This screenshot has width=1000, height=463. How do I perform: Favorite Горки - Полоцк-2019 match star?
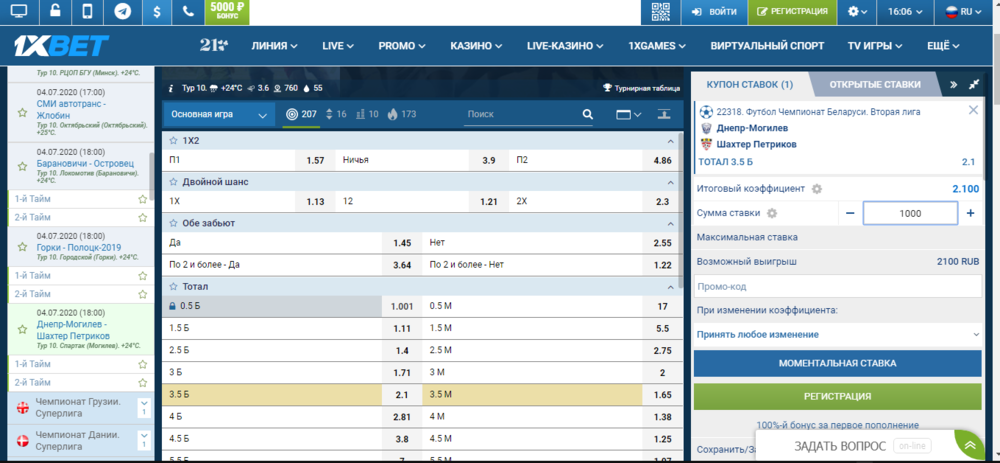coord(22,246)
